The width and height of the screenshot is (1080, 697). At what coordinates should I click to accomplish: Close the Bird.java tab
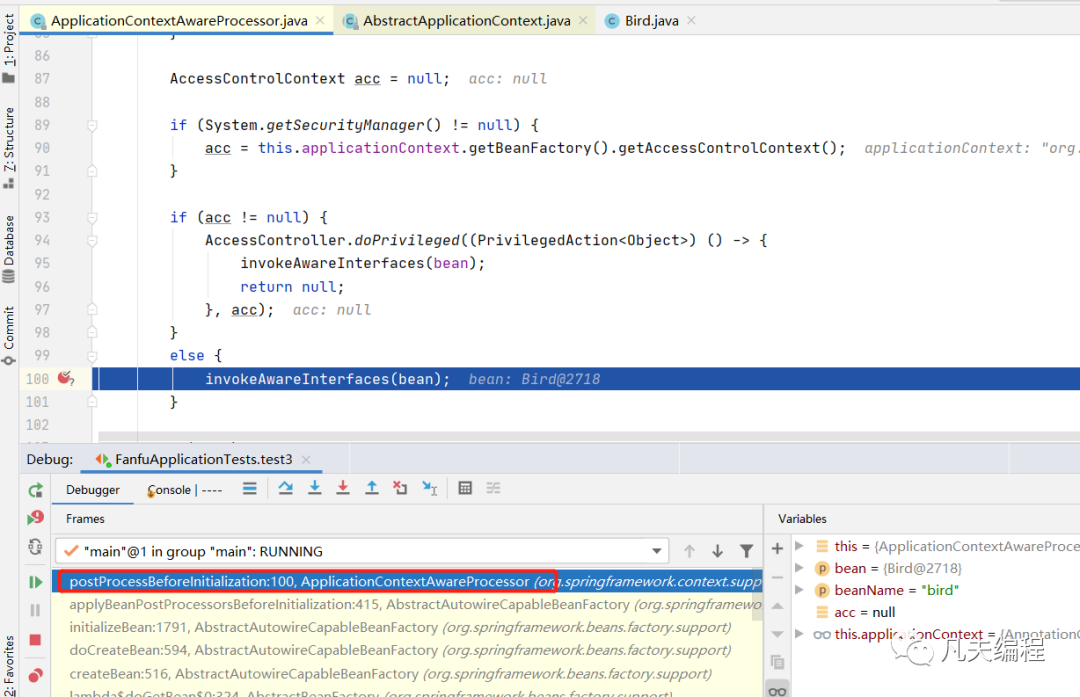[x=692, y=21]
